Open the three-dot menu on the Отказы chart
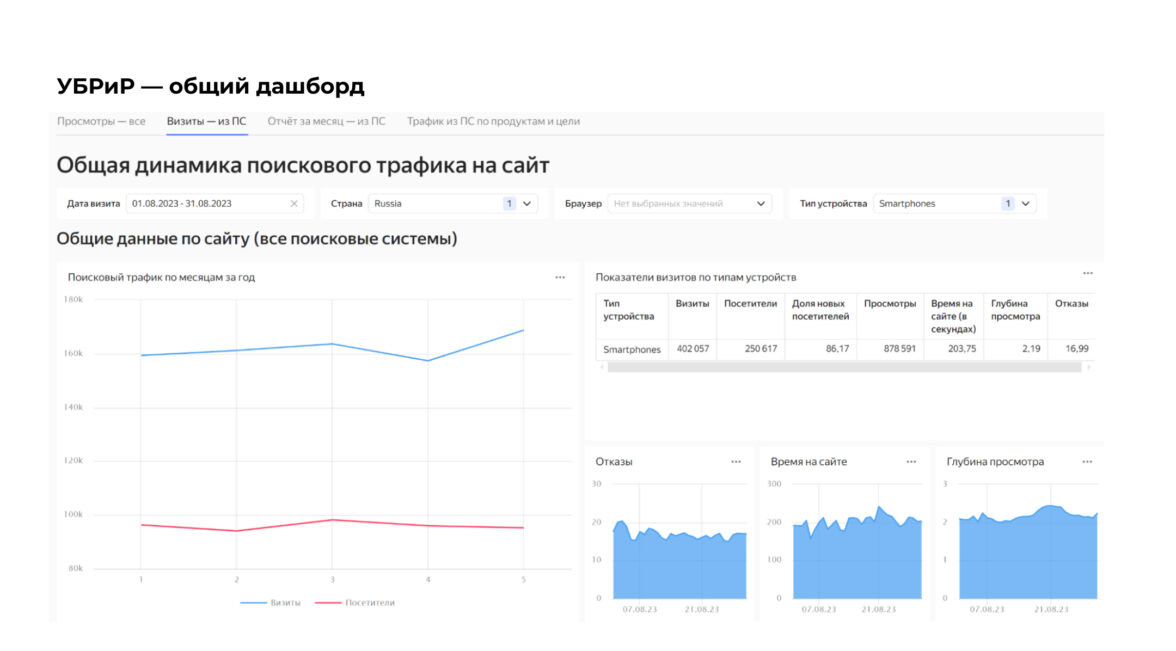Image resolution: width=1176 pixels, height=651 pixels. tap(736, 462)
